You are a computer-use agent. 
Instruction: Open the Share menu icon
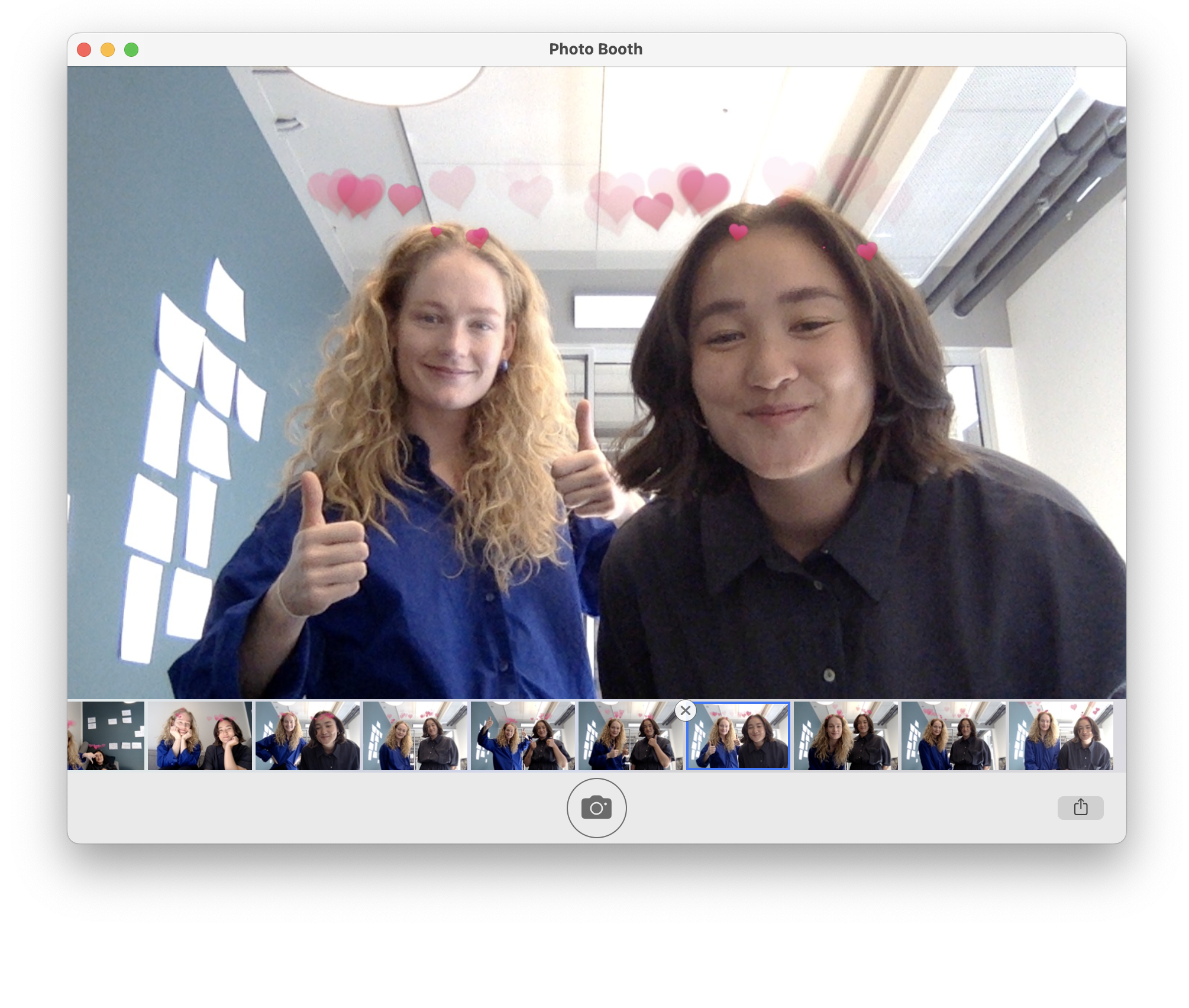point(1080,807)
